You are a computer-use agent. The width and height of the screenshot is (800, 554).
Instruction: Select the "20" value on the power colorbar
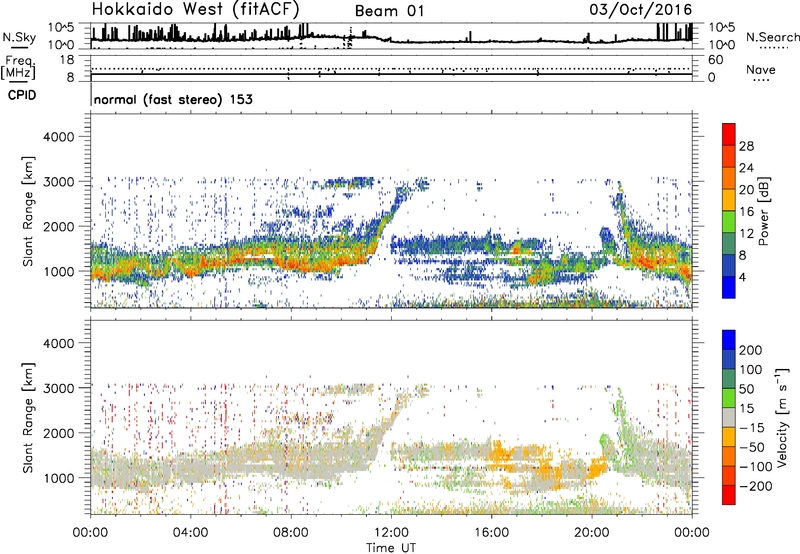pos(746,190)
